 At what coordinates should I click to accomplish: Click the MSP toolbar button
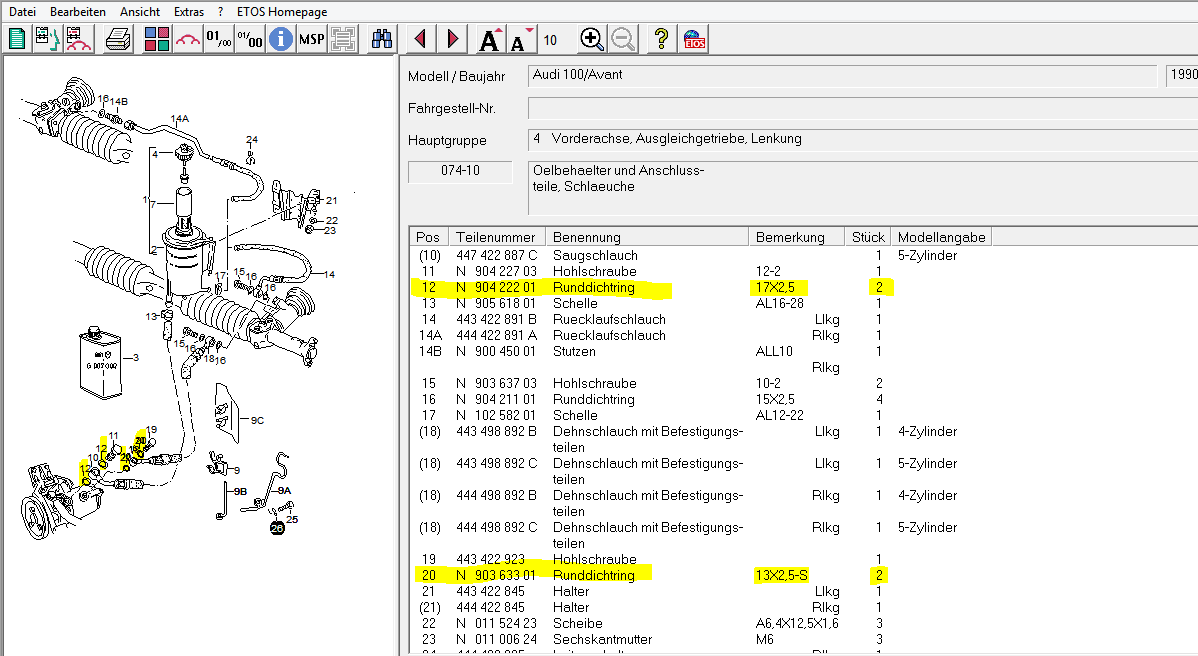312,39
